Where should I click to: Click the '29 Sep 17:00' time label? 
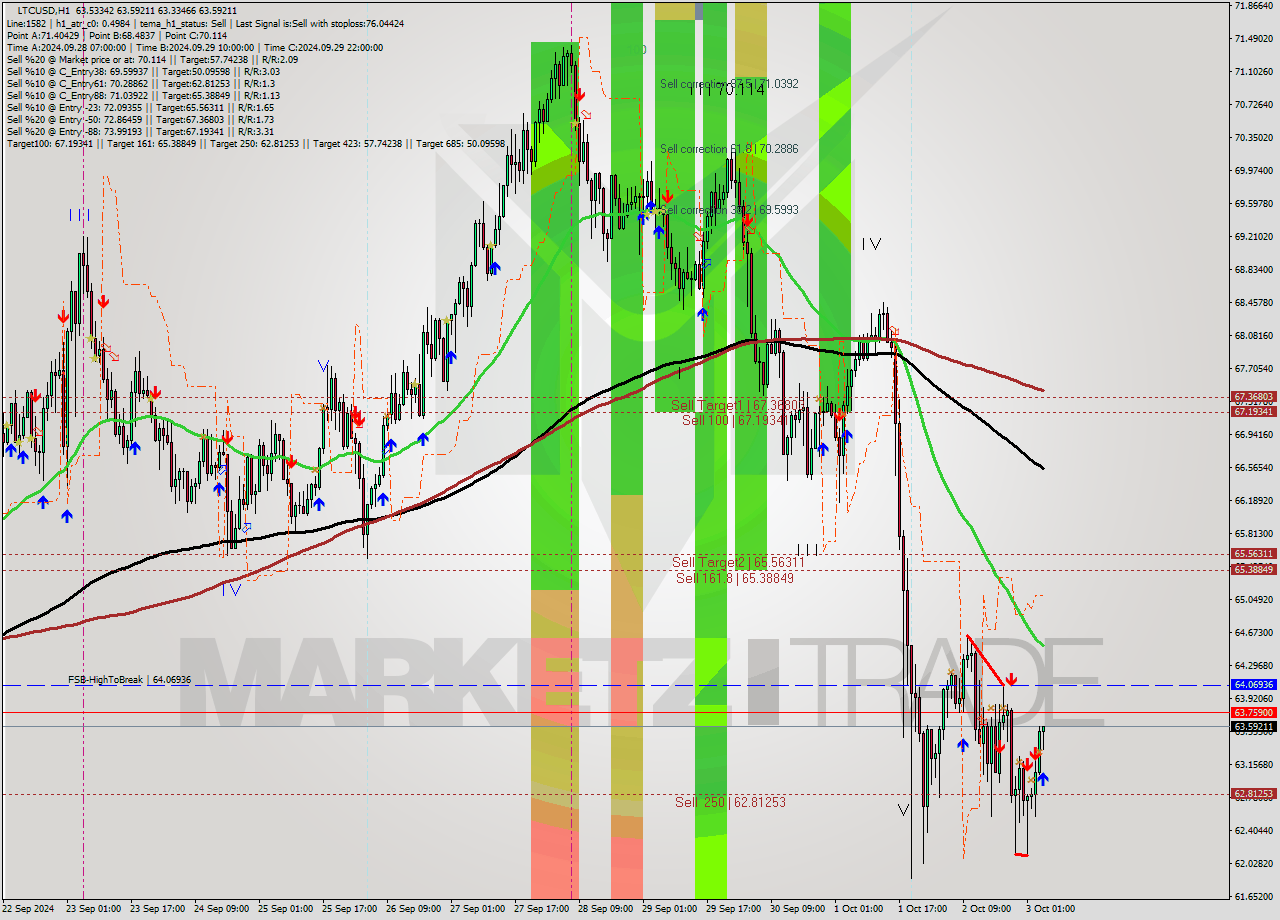(733, 909)
